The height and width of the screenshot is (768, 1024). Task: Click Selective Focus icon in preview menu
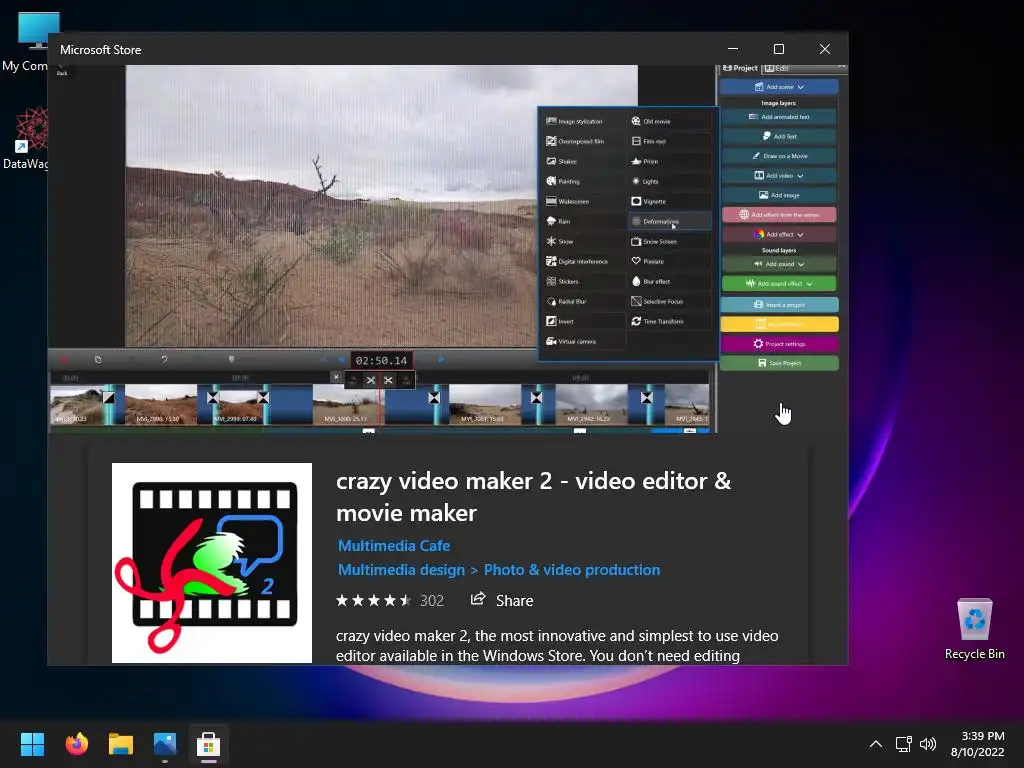(636, 302)
